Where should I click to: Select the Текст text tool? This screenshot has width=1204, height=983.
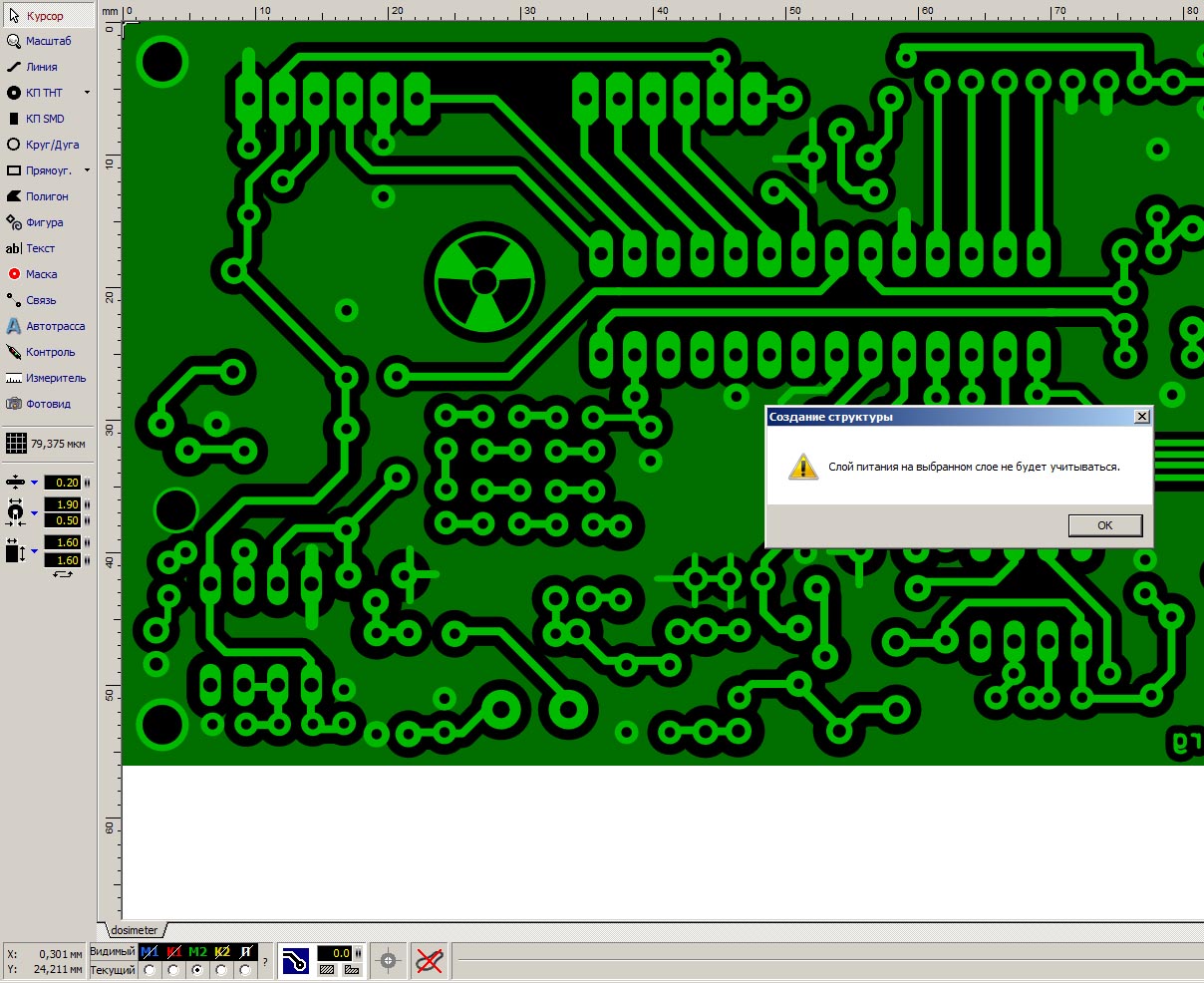coord(31,248)
